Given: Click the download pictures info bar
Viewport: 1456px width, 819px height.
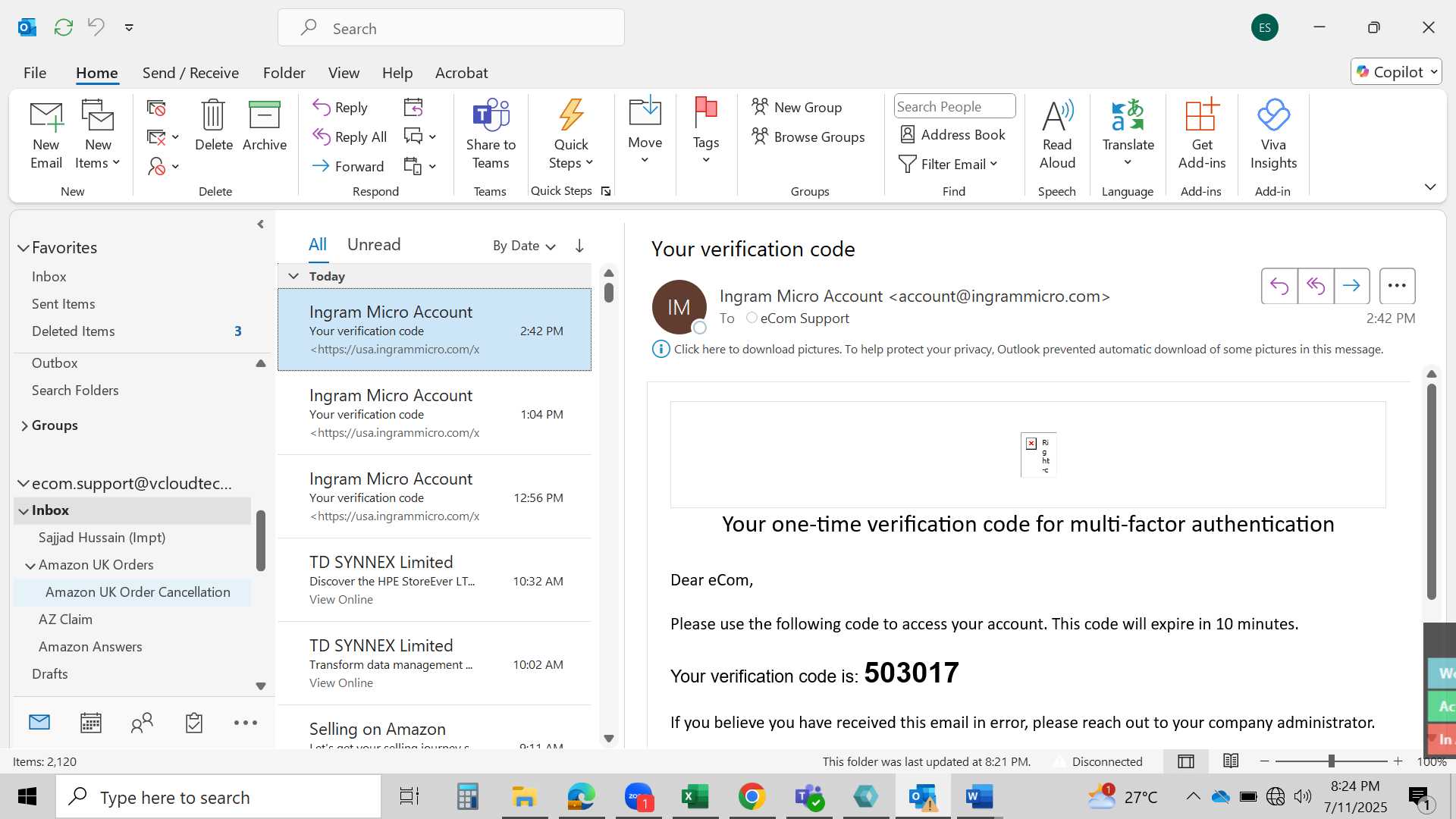Looking at the screenshot, I should [x=1018, y=350].
